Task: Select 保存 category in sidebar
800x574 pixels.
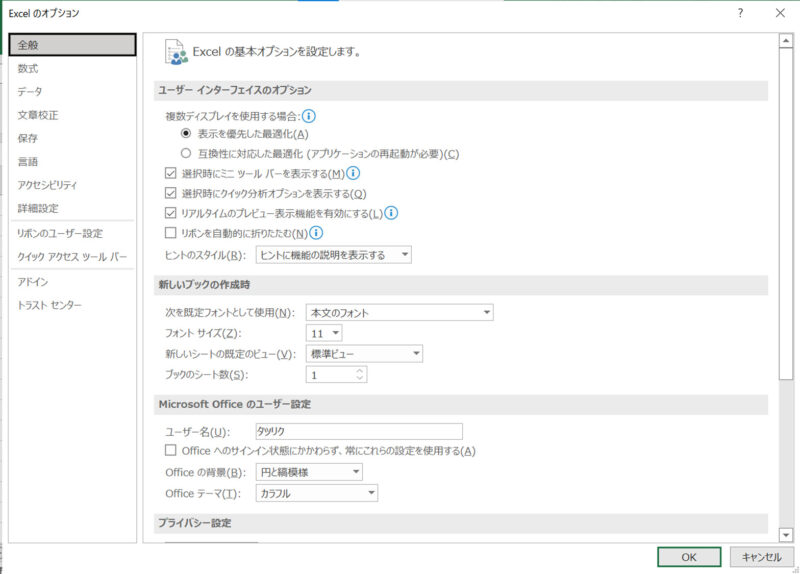Action: tap(72, 138)
